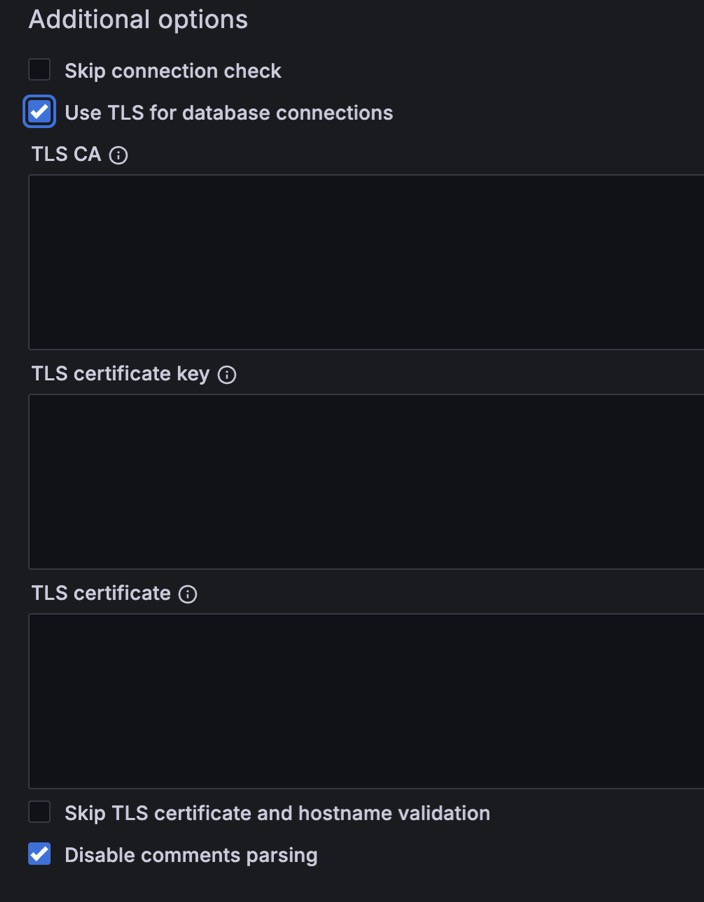Select 'Skip TLS certificate and hostname validation' text

277,813
